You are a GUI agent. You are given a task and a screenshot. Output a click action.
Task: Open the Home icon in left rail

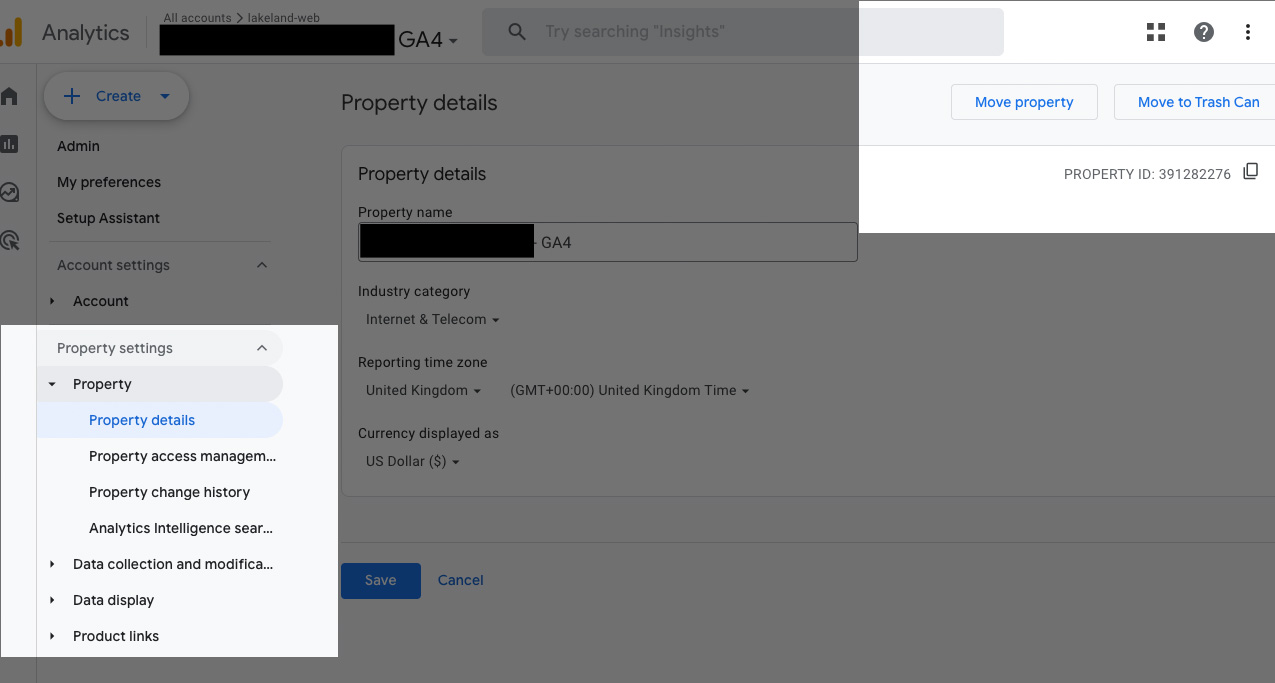(x=9, y=96)
